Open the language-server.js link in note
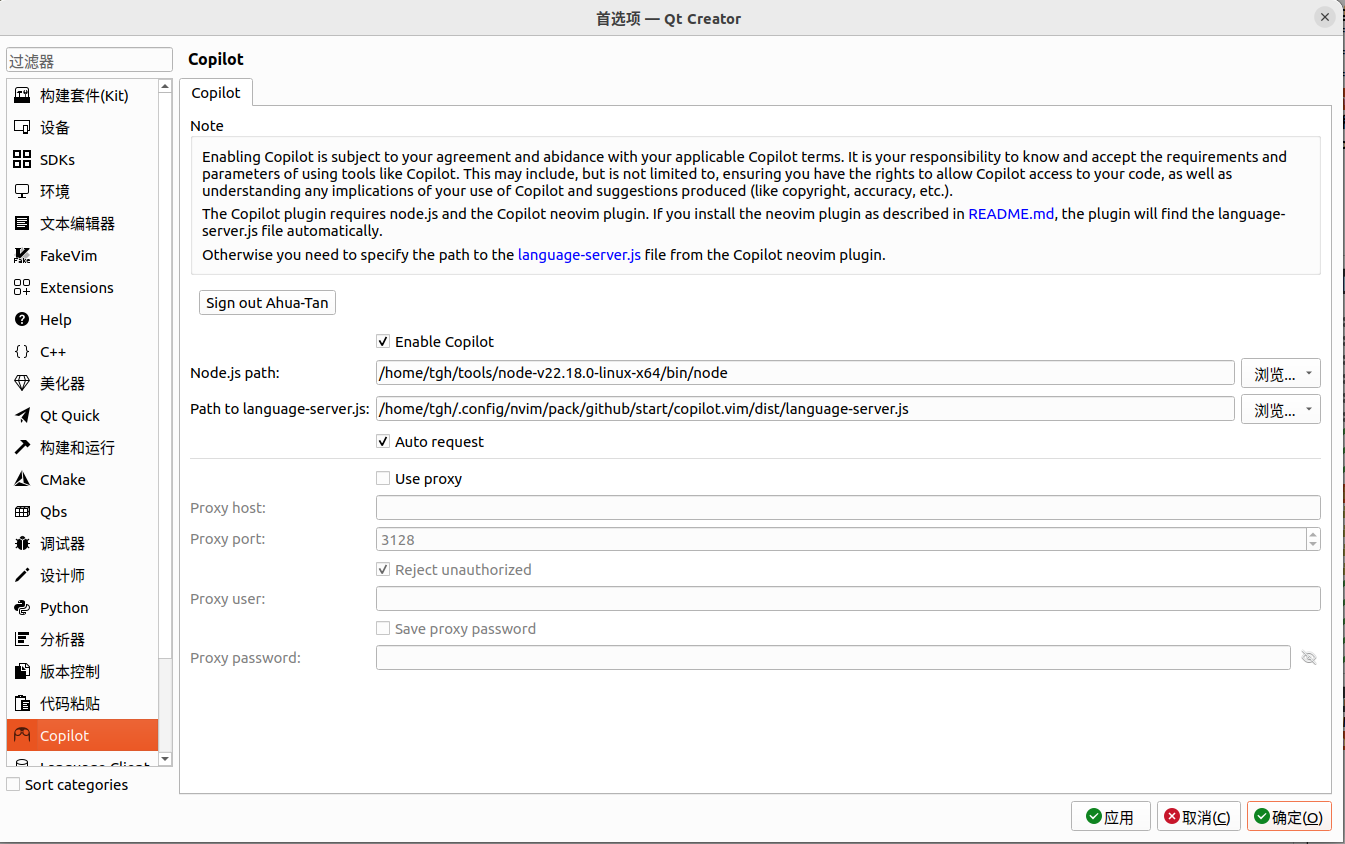The image size is (1345, 844). (579, 254)
